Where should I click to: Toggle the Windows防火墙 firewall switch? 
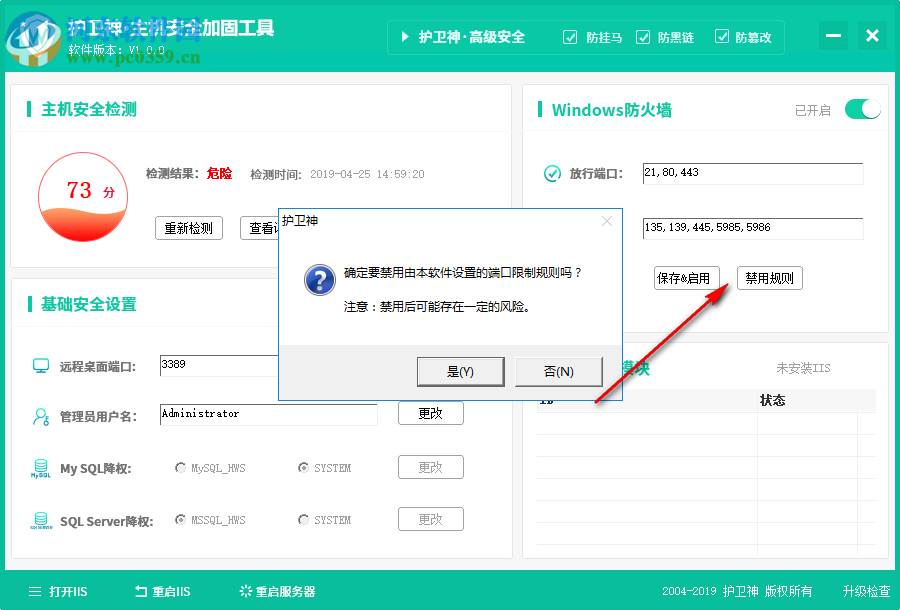pyautogui.click(x=861, y=108)
